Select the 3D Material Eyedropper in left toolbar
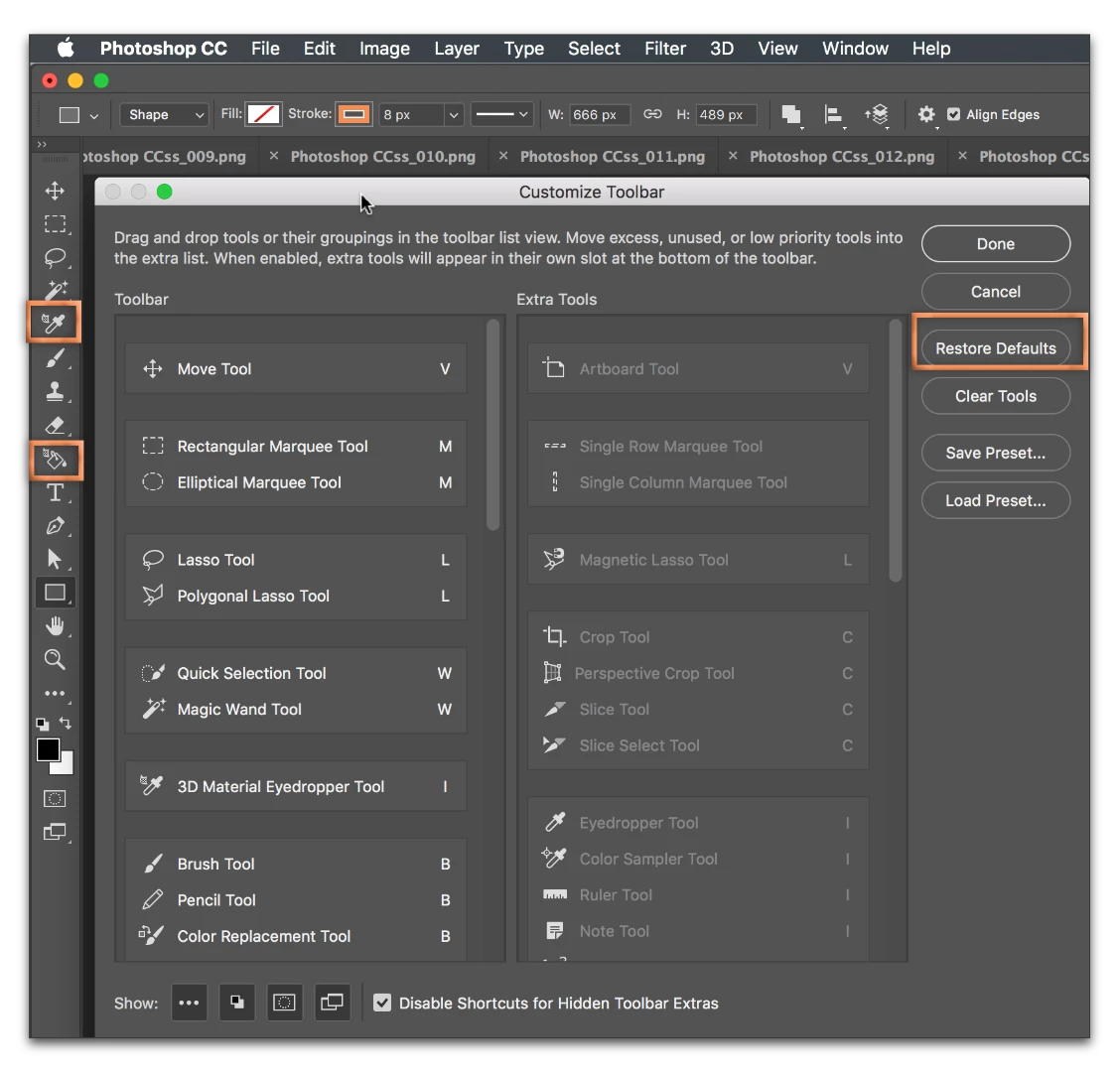The height and width of the screenshot is (1072, 1120). point(54,323)
